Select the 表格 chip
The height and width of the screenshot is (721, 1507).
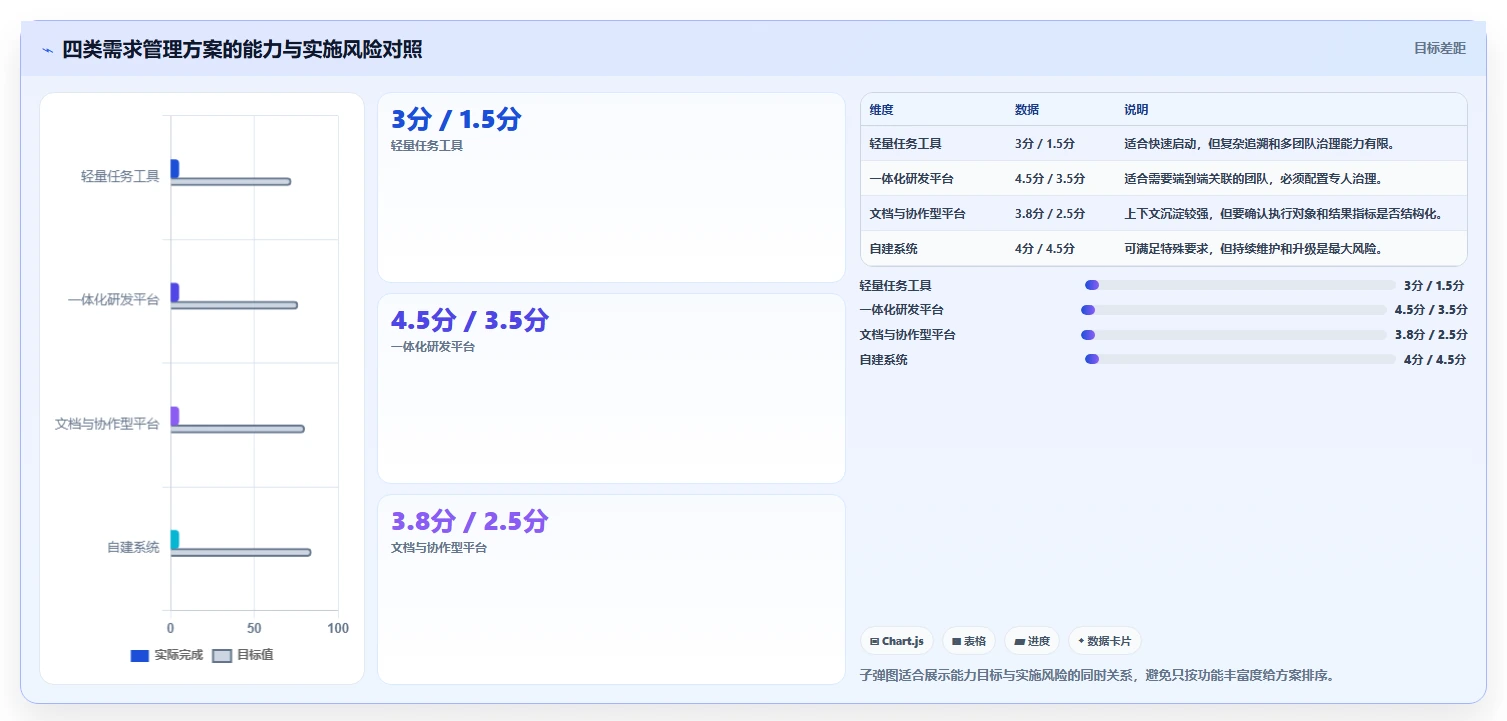click(968, 641)
